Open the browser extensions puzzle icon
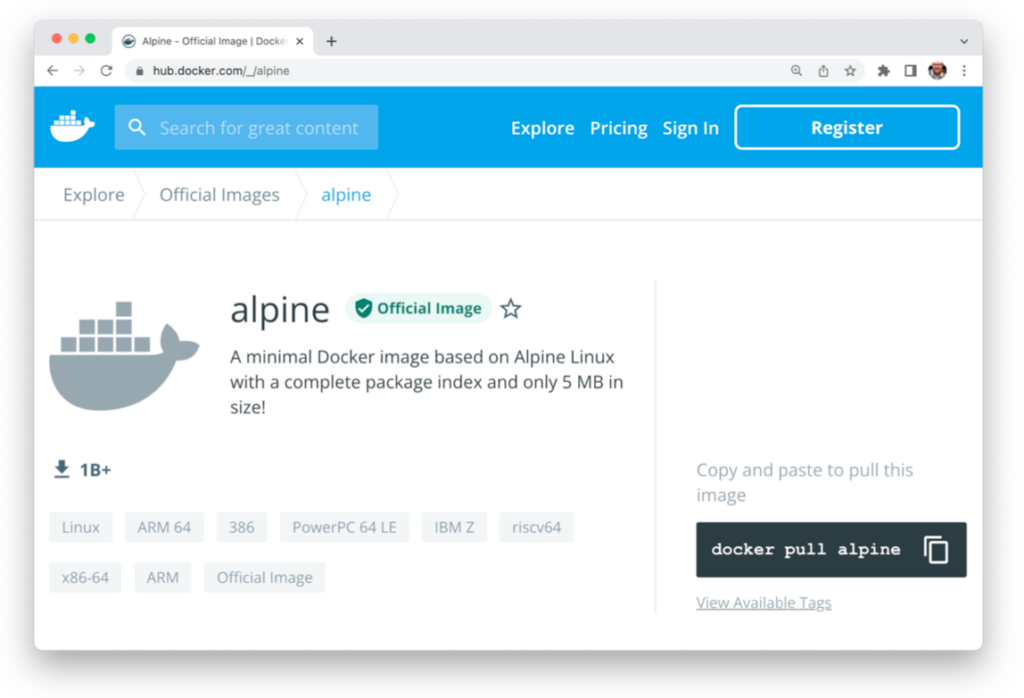The height and width of the screenshot is (698, 1024). [883, 71]
